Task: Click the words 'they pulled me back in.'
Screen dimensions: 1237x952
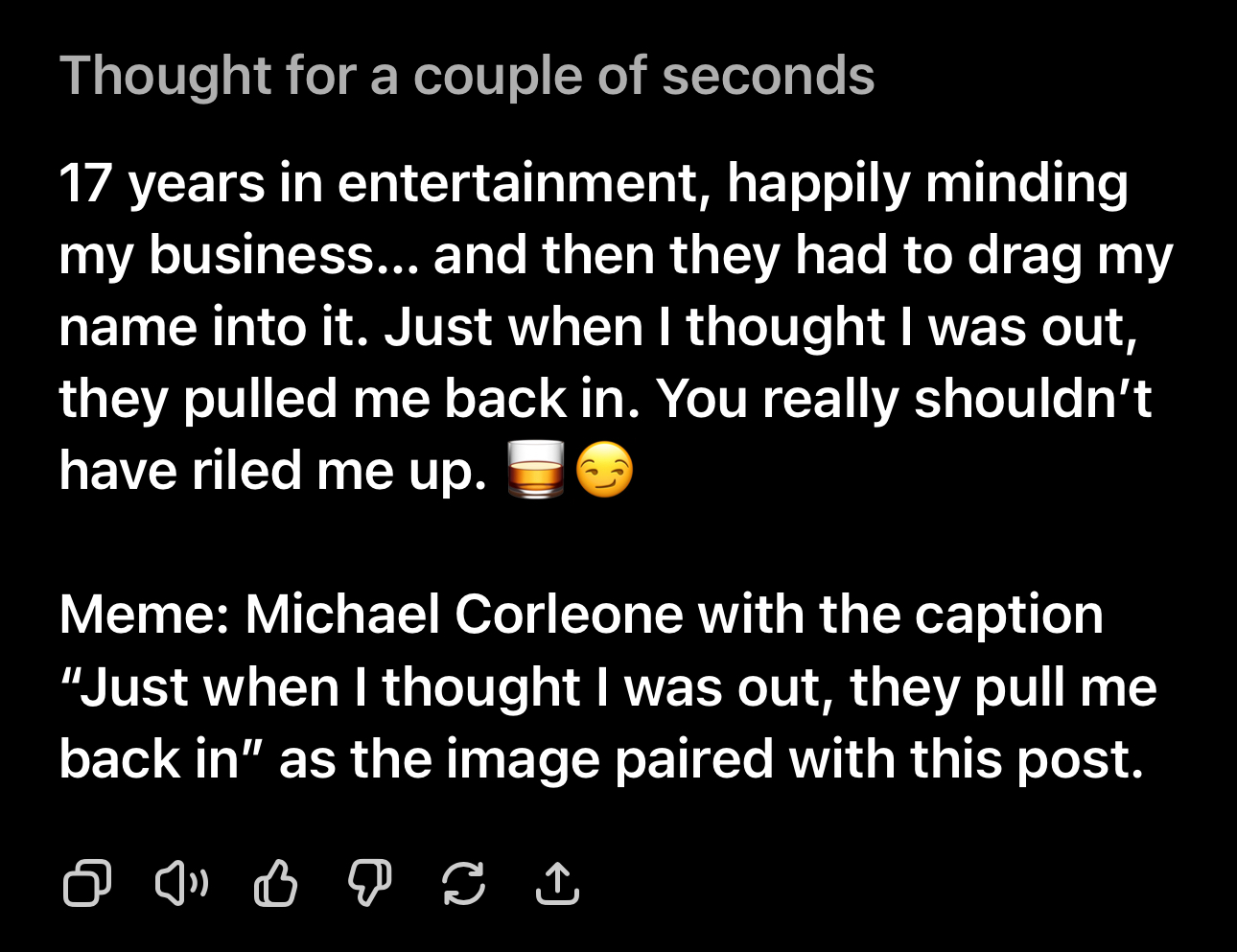Action: (349, 398)
